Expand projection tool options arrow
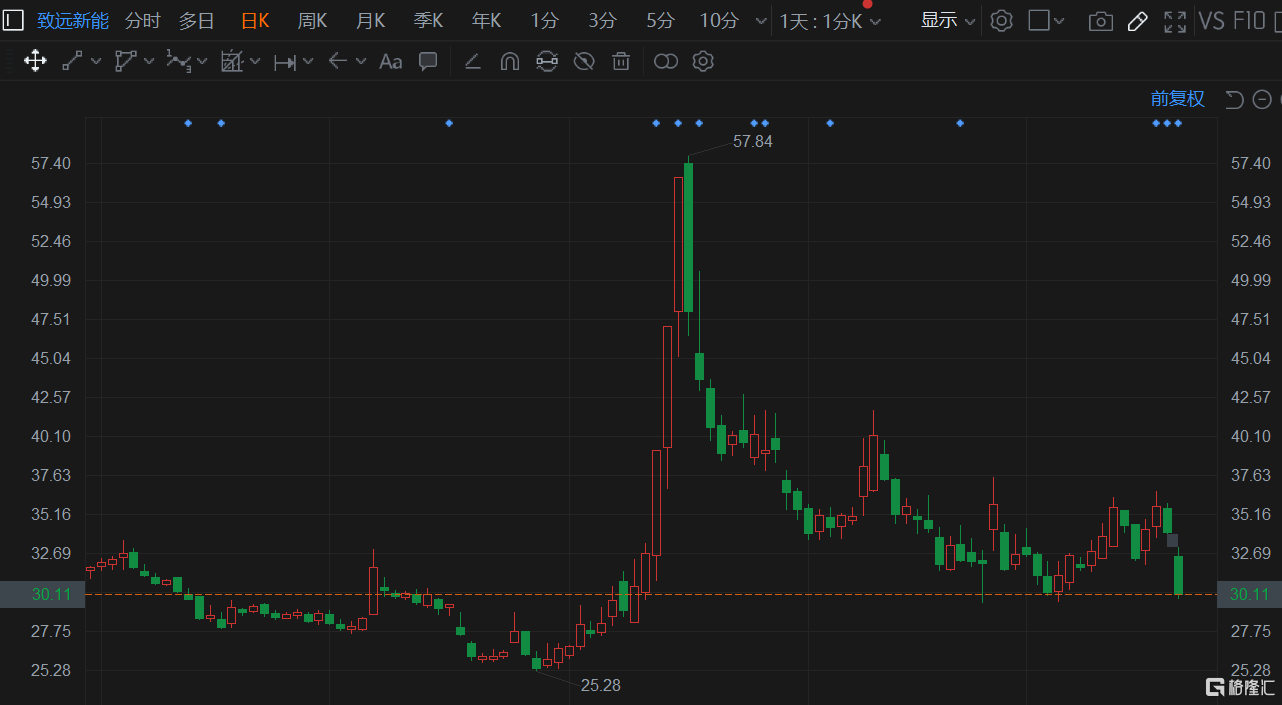This screenshot has width=1282, height=705. pyautogui.click(x=255, y=62)
